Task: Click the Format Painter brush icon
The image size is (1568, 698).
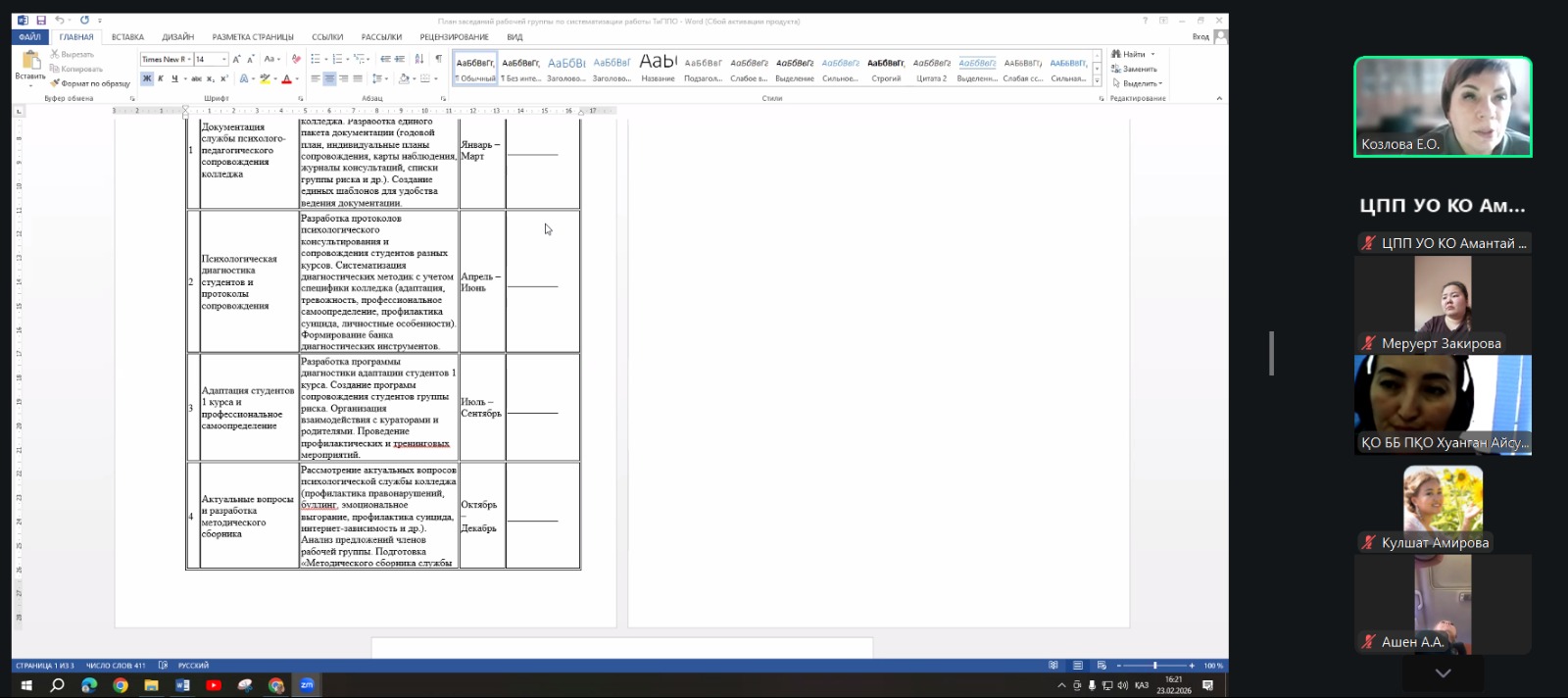Action: point(55,83)
